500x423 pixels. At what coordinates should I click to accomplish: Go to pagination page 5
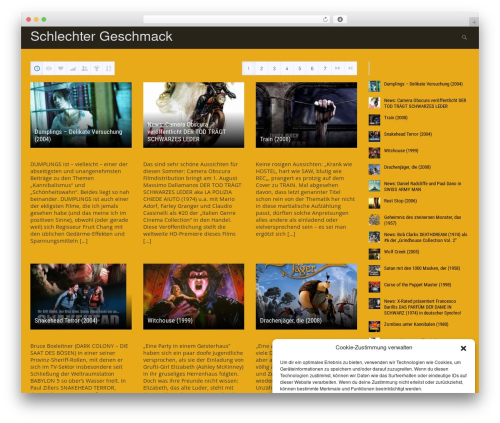pos(299,68)
